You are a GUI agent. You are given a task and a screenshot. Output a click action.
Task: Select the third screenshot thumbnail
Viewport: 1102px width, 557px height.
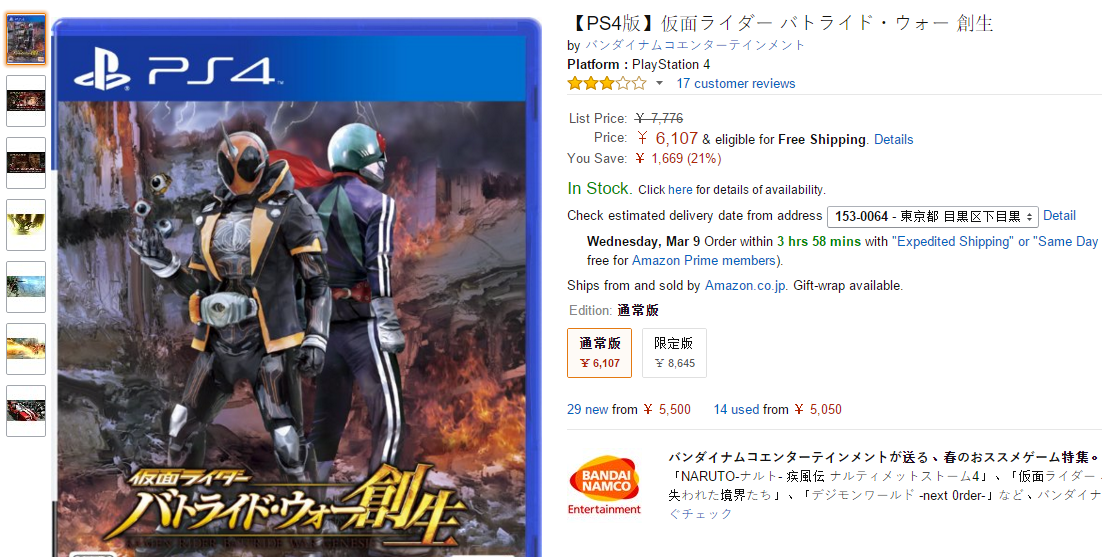(26, 163)
